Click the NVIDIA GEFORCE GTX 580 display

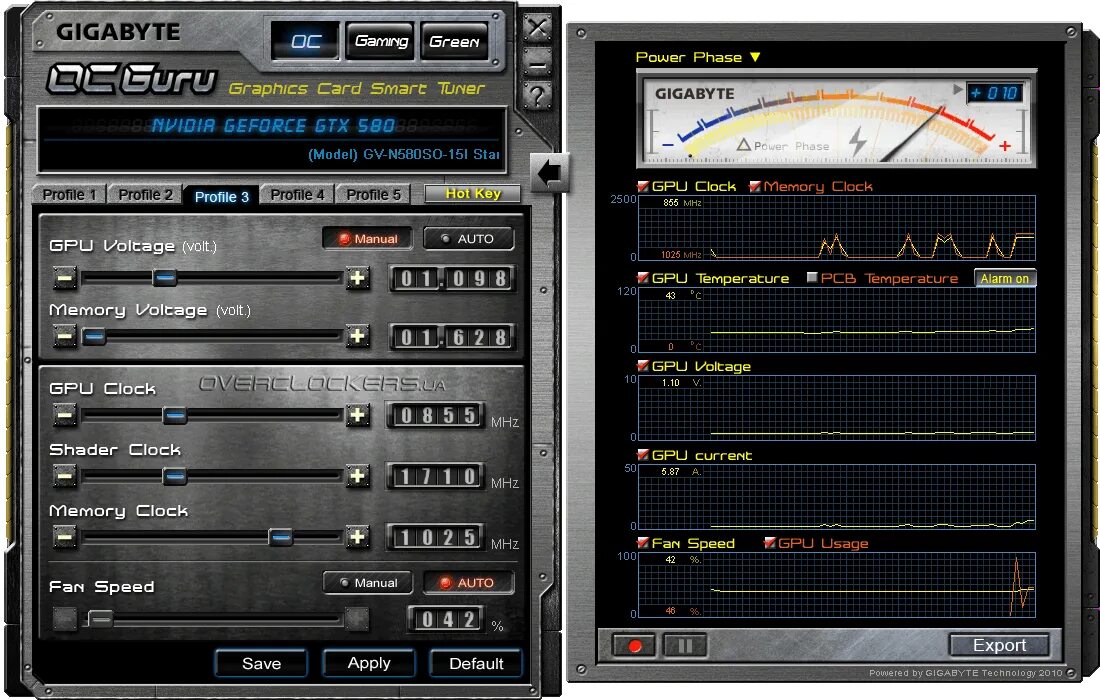tap(272, 139)
